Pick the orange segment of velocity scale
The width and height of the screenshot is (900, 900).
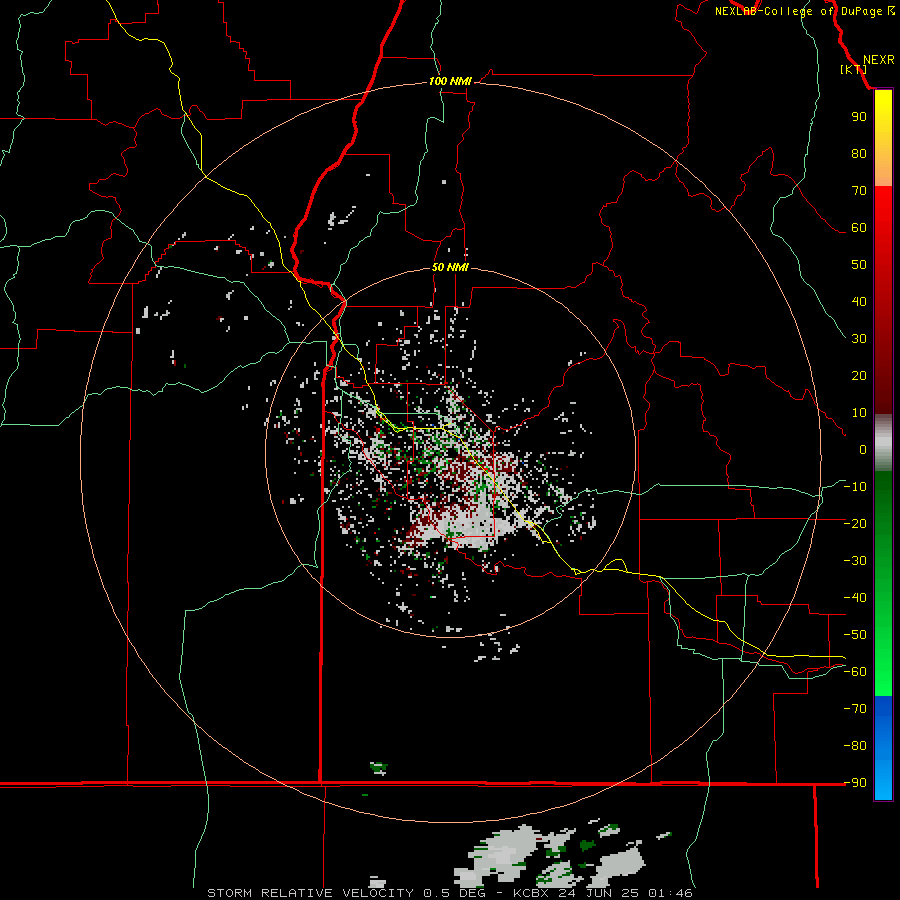coord(883,172)
